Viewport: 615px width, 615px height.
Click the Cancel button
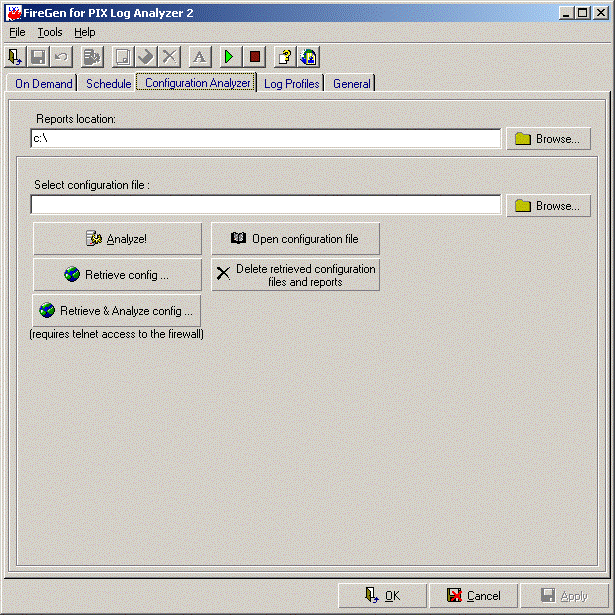[x=473, y=595]
